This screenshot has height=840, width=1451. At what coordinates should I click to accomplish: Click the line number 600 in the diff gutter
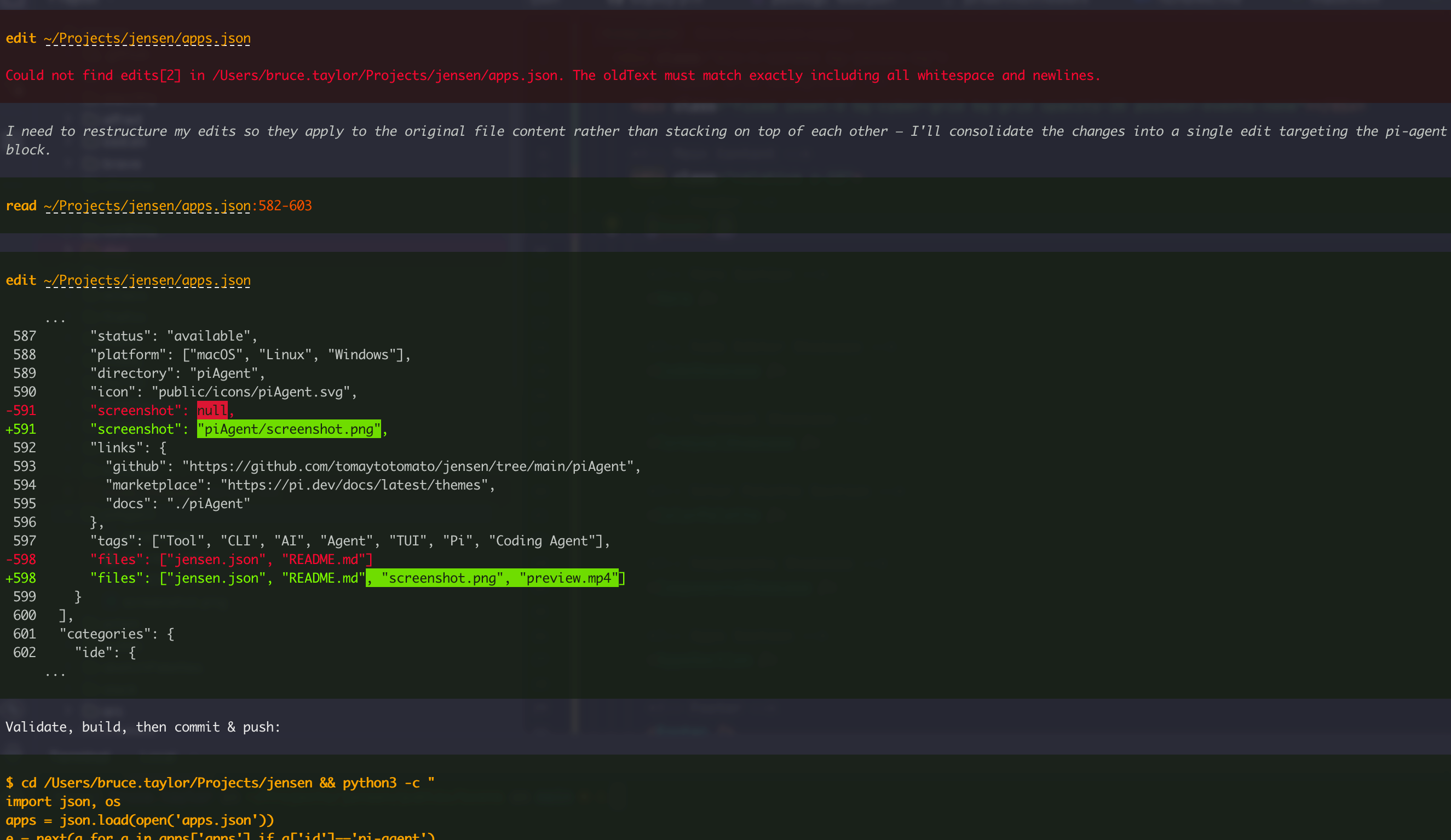tap(24, 615)
